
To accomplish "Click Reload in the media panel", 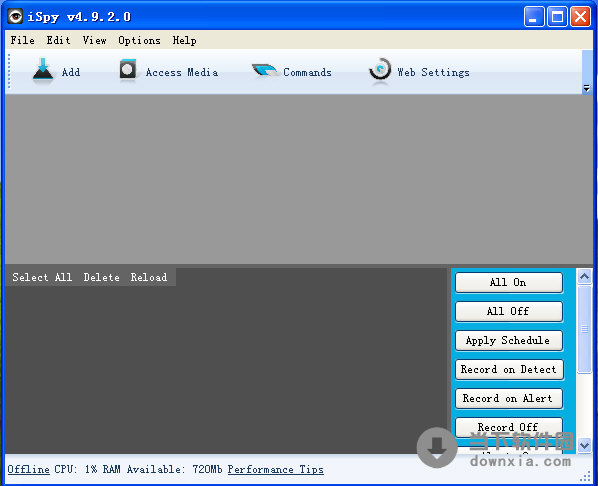I will [149, 277].
